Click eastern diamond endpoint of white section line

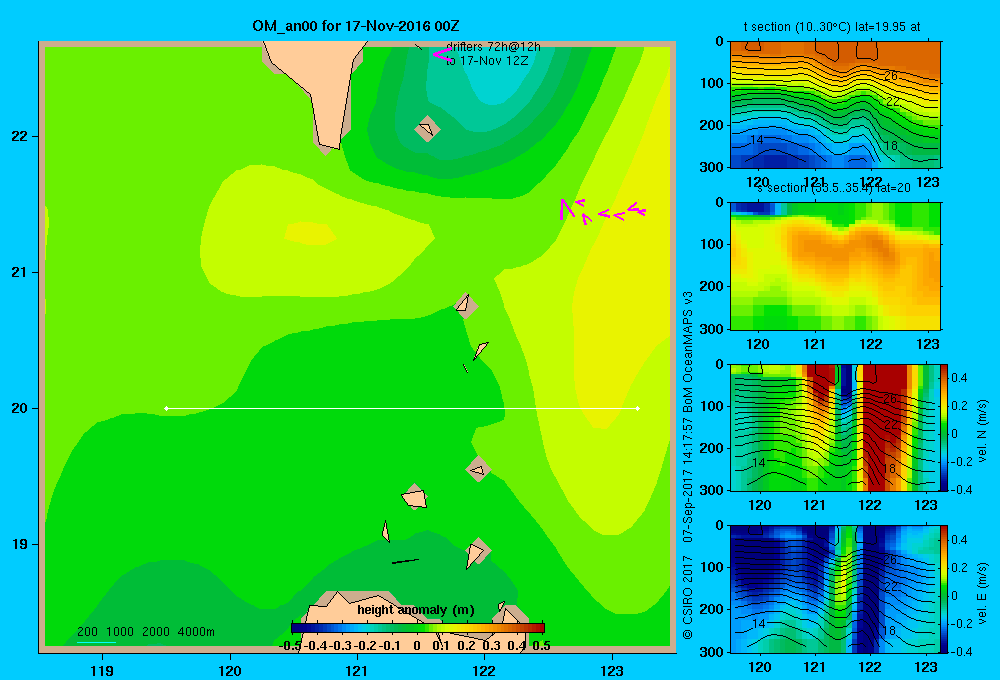point(638,408)
